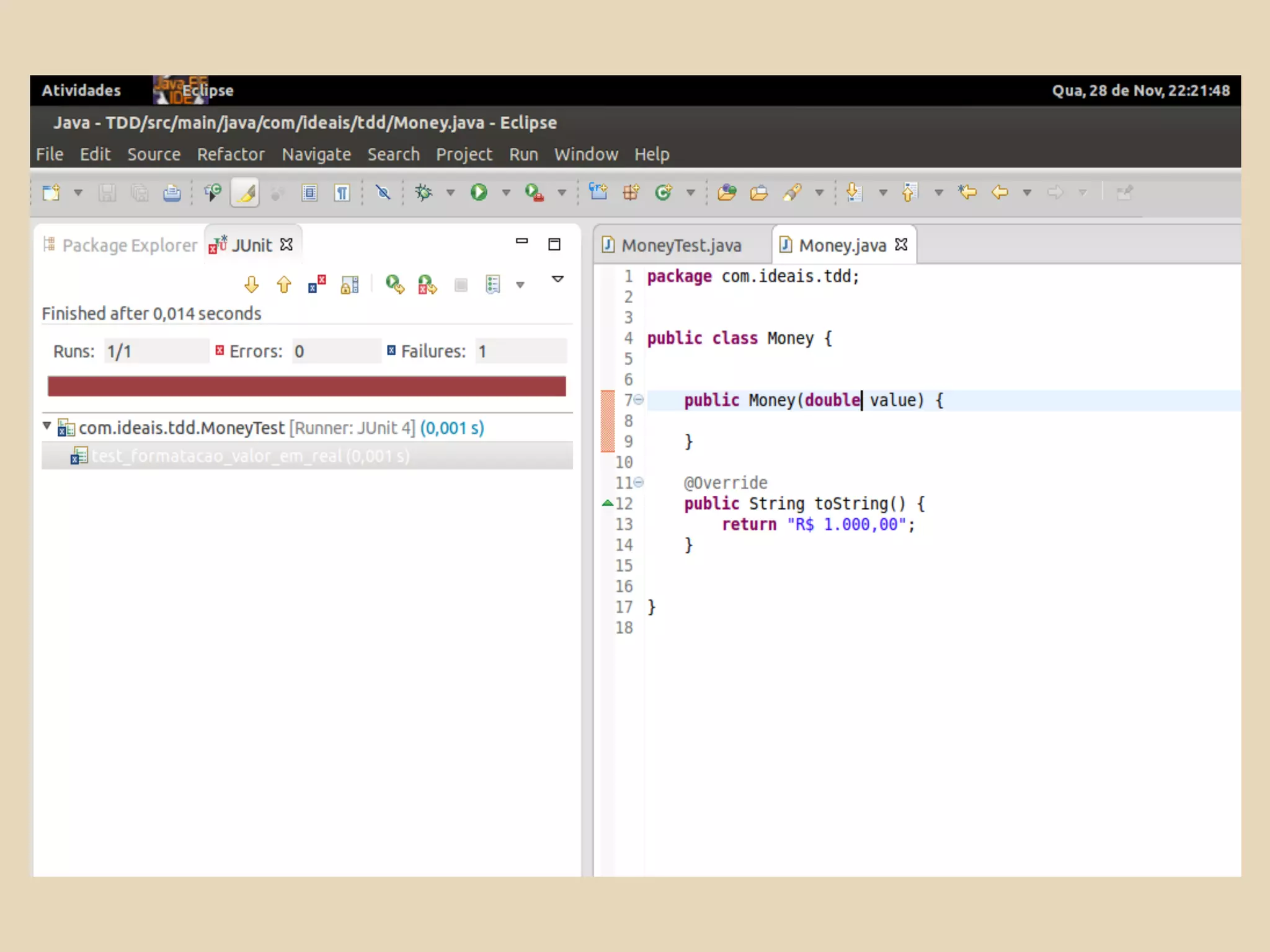Viewport: 1270px width, 952px height.
Task: Click the red JUnit failure progress bar
Action: point(306,386)
